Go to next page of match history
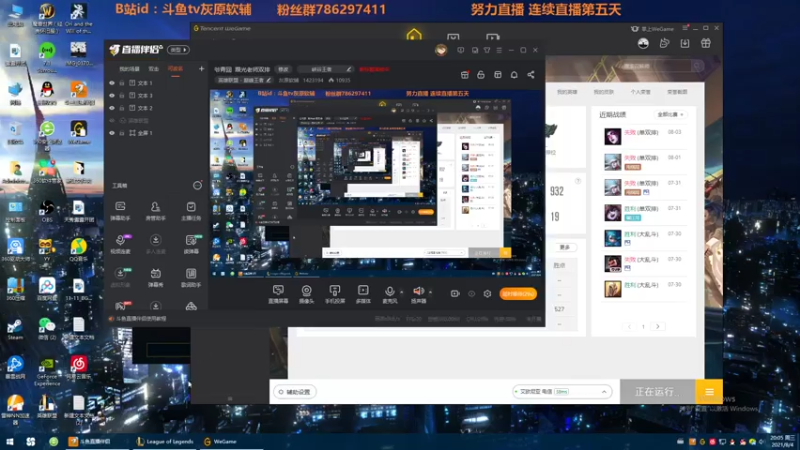Screen dimensions: 800x450 658,327
